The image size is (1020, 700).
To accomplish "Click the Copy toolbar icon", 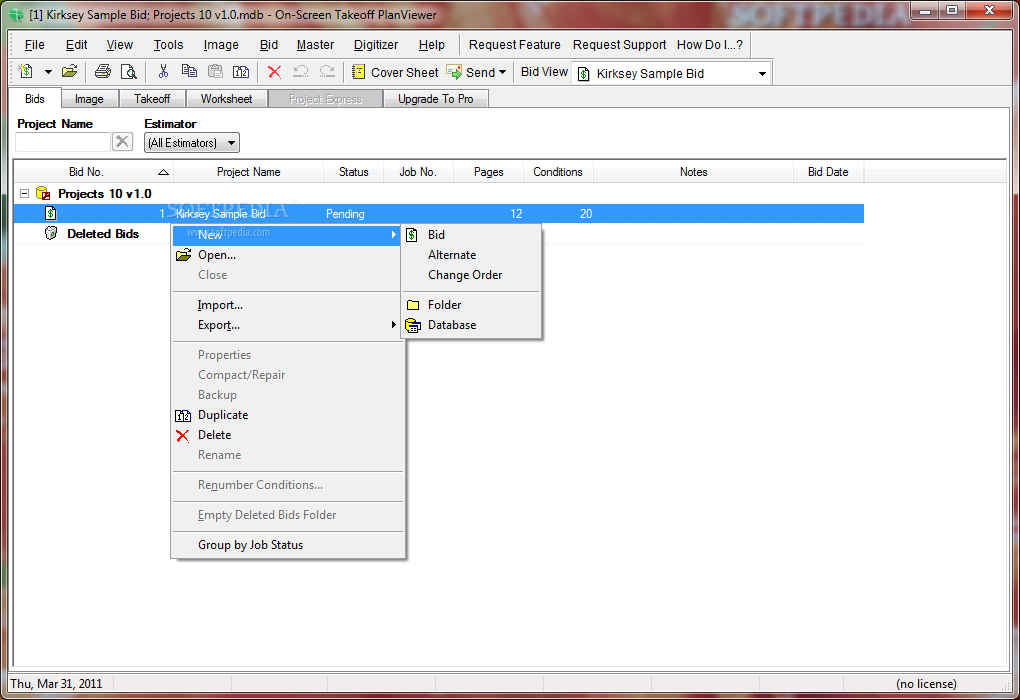I will pos(189,72).
